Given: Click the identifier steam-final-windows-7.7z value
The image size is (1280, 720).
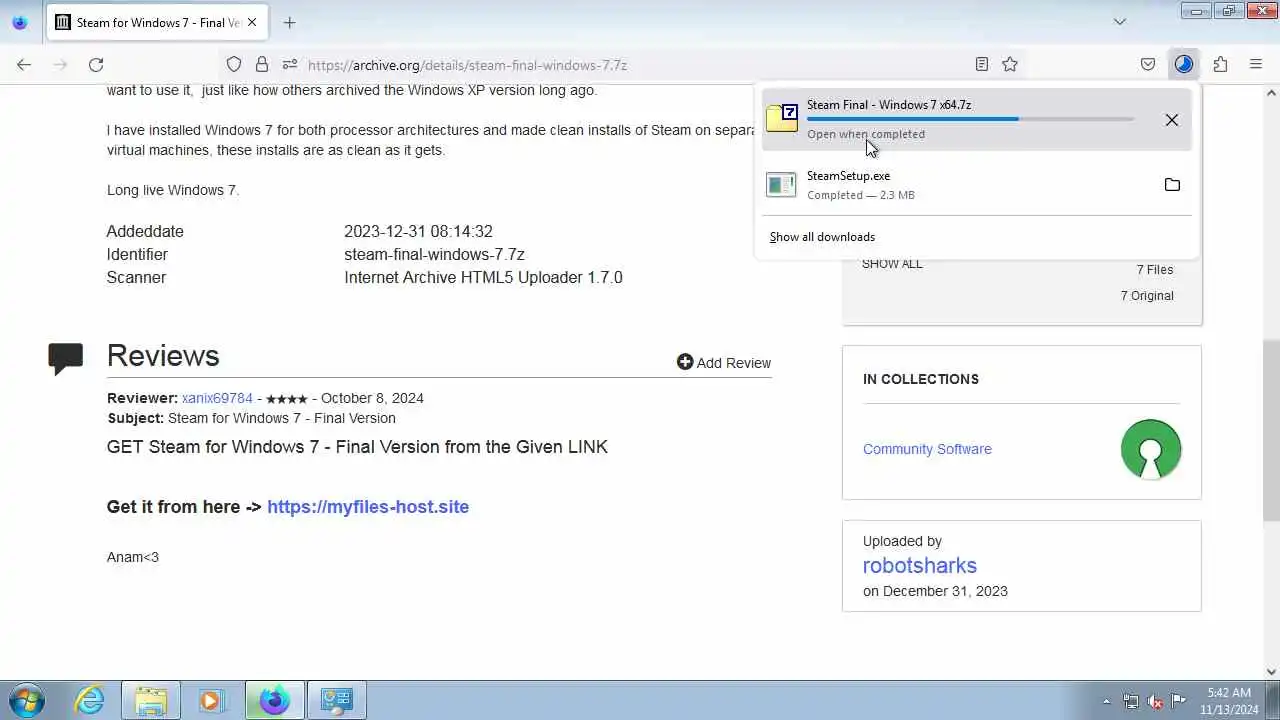Looking at the screenshot, I should point(434,254).
